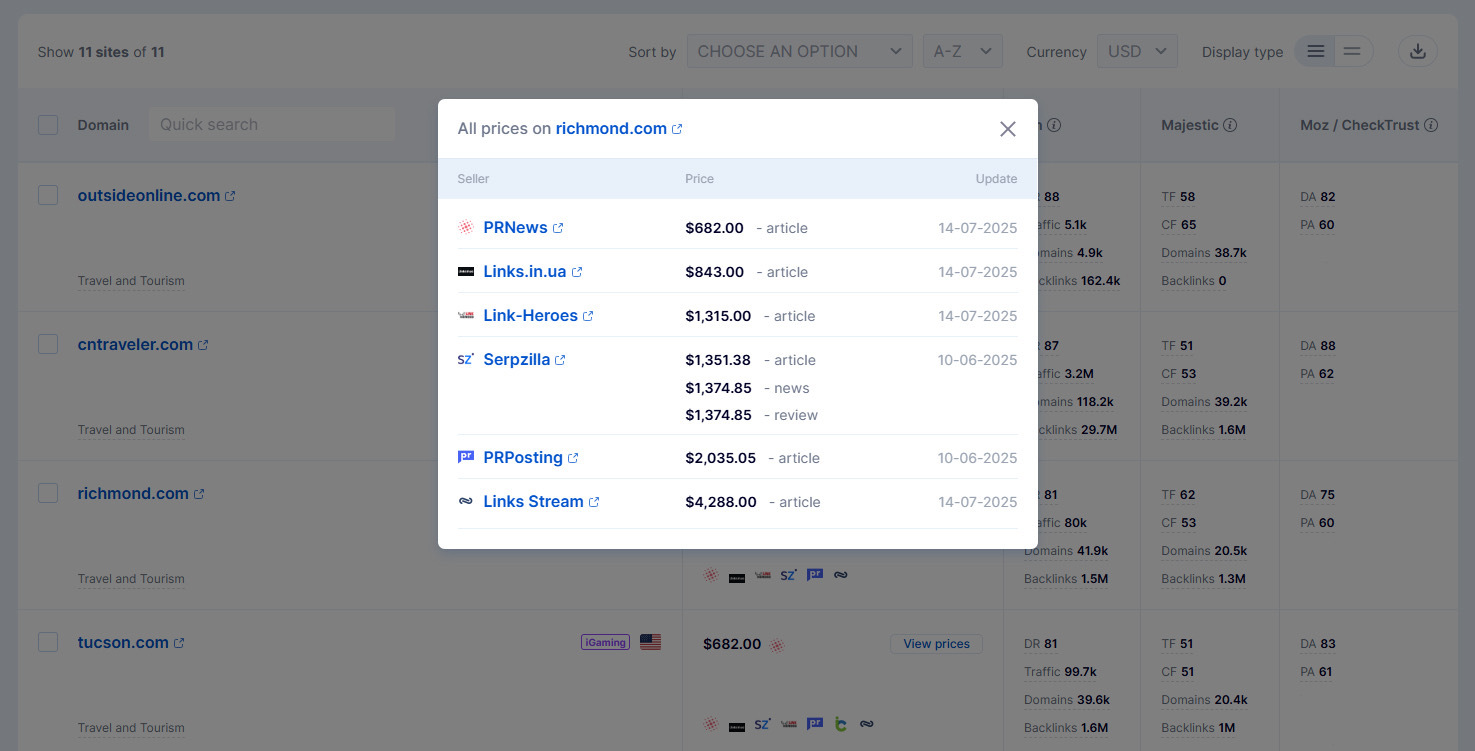Switch to detailed list display type
Screen dimensions: 1475x751
click(x=1316, y=52)
